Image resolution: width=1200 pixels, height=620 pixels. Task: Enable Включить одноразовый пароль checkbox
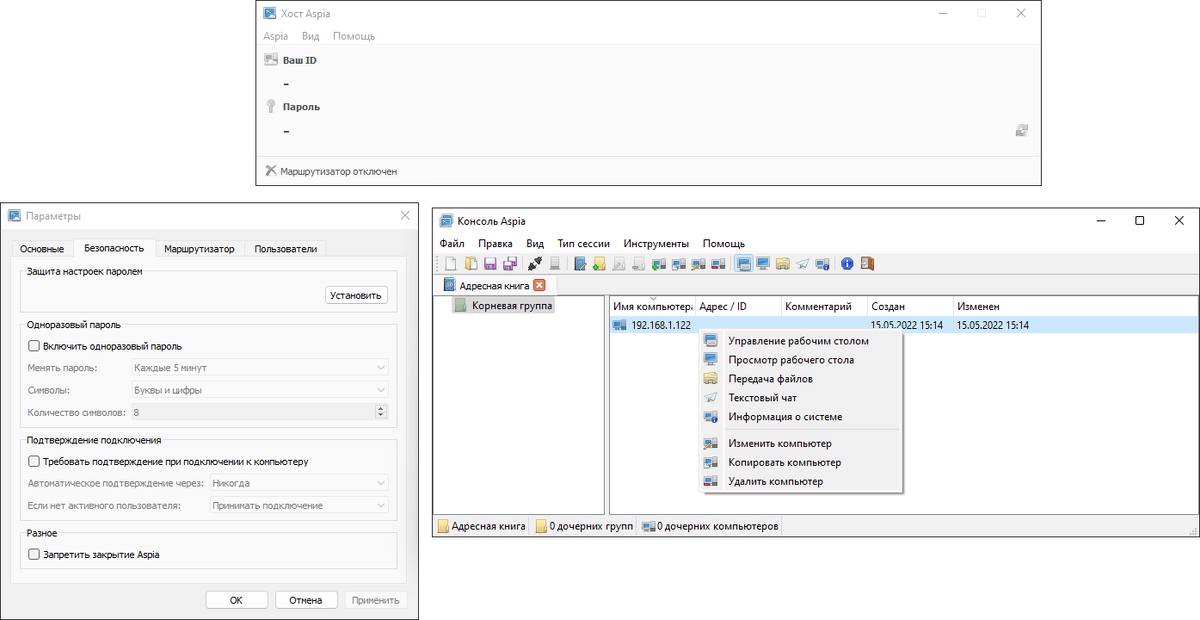[34, 346]
